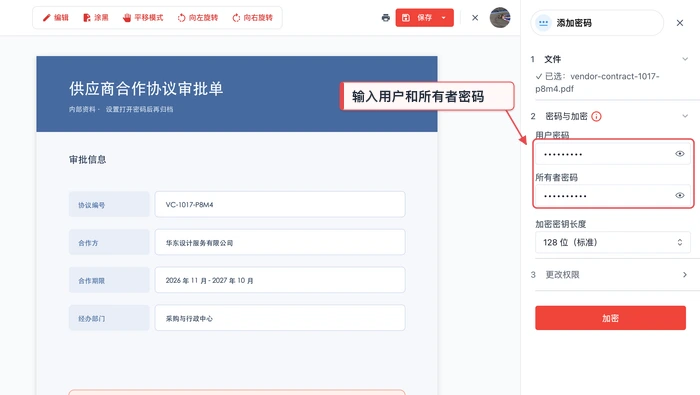Image resolution: width=700 pixels, height=395 pixels.
Task: Rotate page left with 向左旋转
Action: (x=198, y=18)
